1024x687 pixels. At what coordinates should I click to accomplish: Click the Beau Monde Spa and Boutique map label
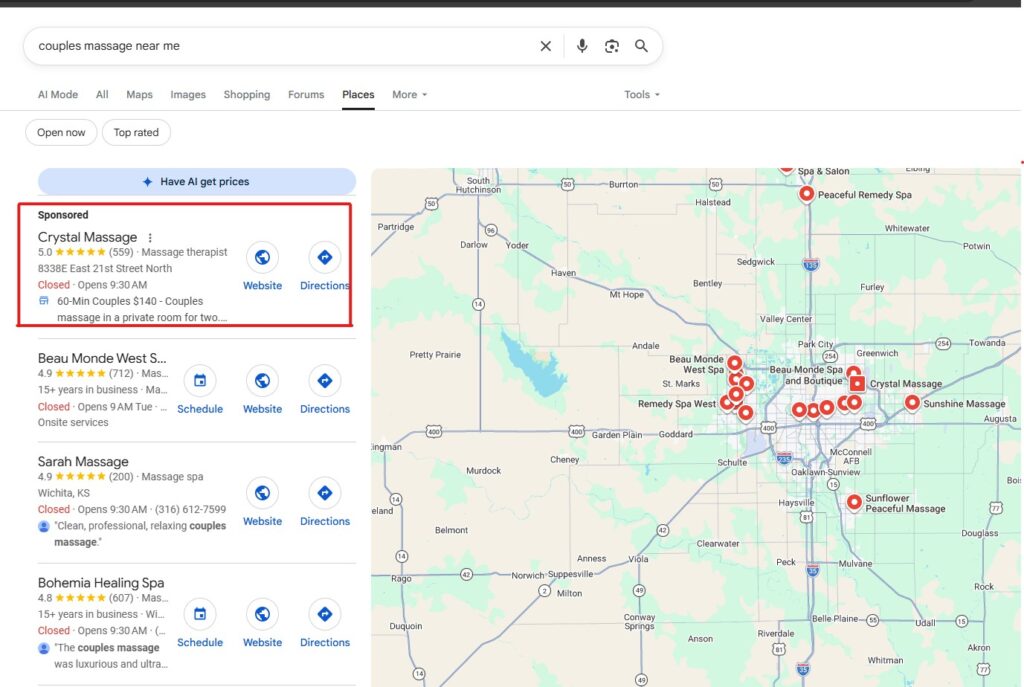[807, 375]
